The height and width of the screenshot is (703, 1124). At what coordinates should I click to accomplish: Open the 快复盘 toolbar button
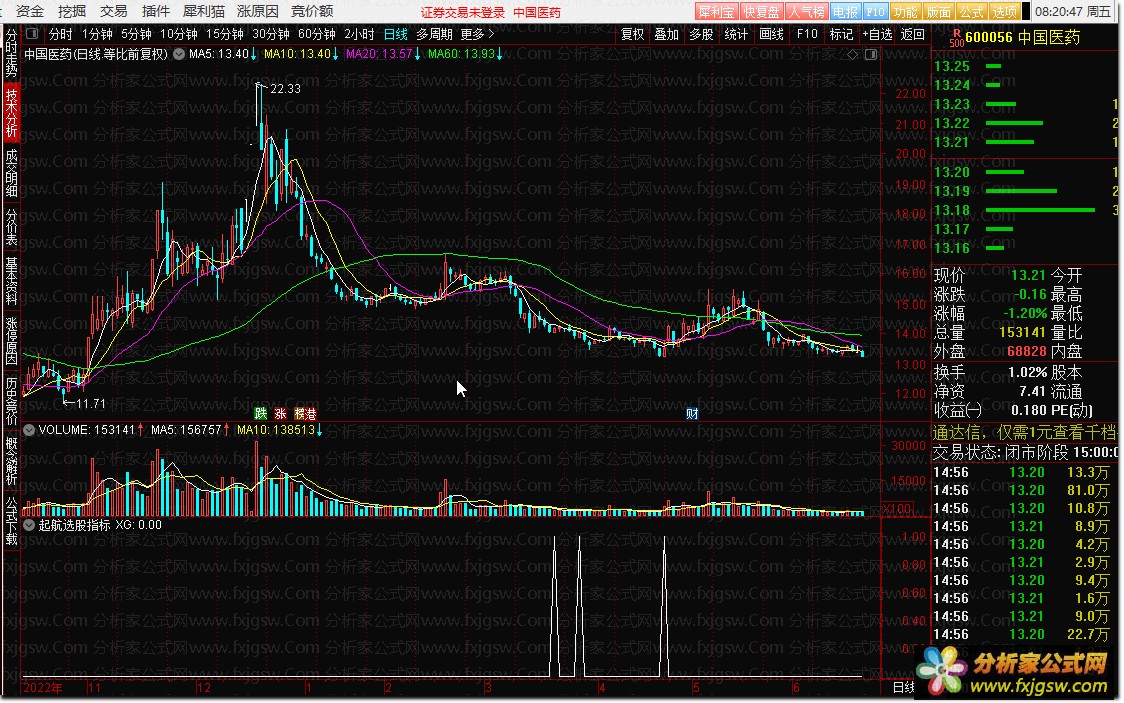(x=761, y=11)
